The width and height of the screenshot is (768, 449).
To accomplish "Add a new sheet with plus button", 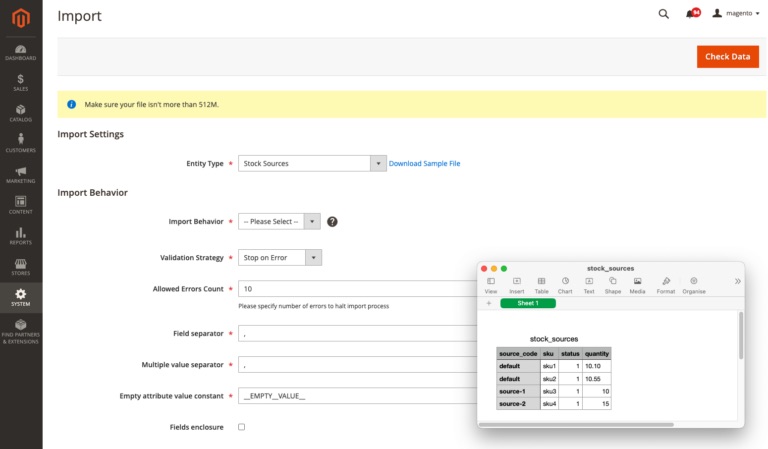I will coord(489,303).
